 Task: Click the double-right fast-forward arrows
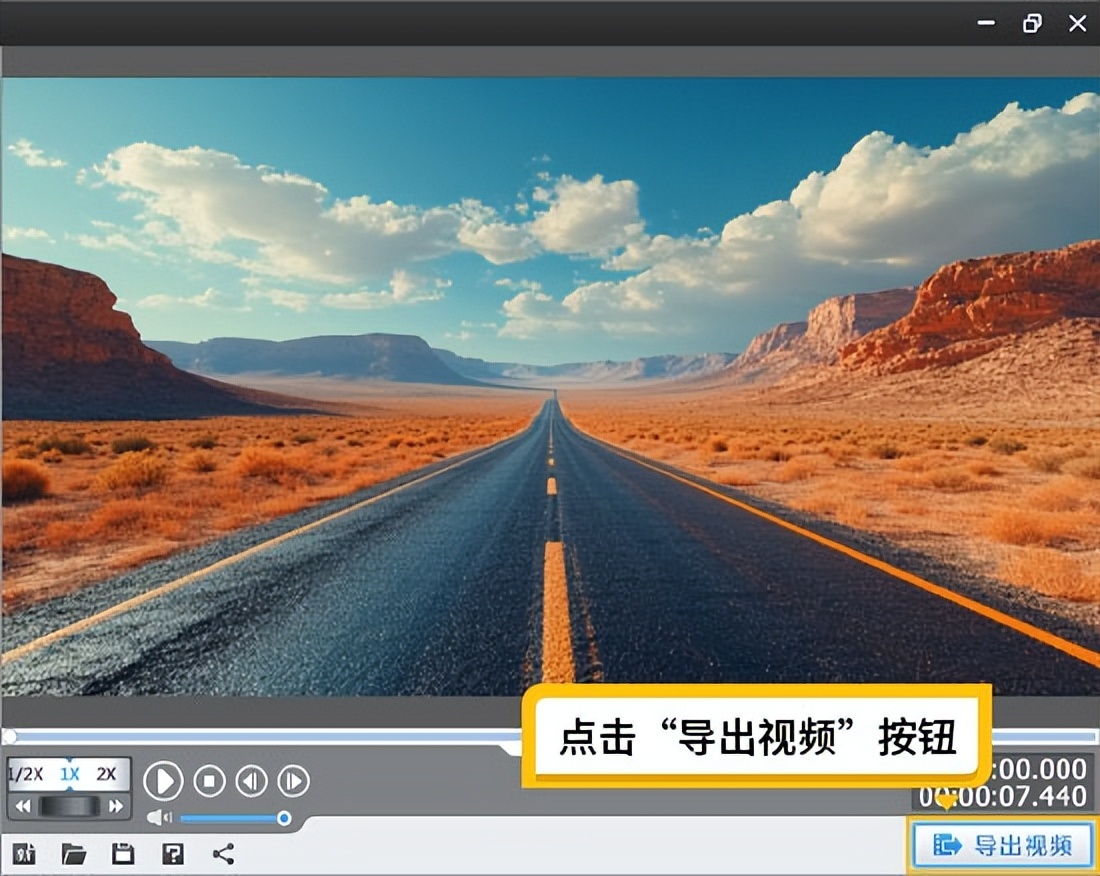tap(116, 806)
